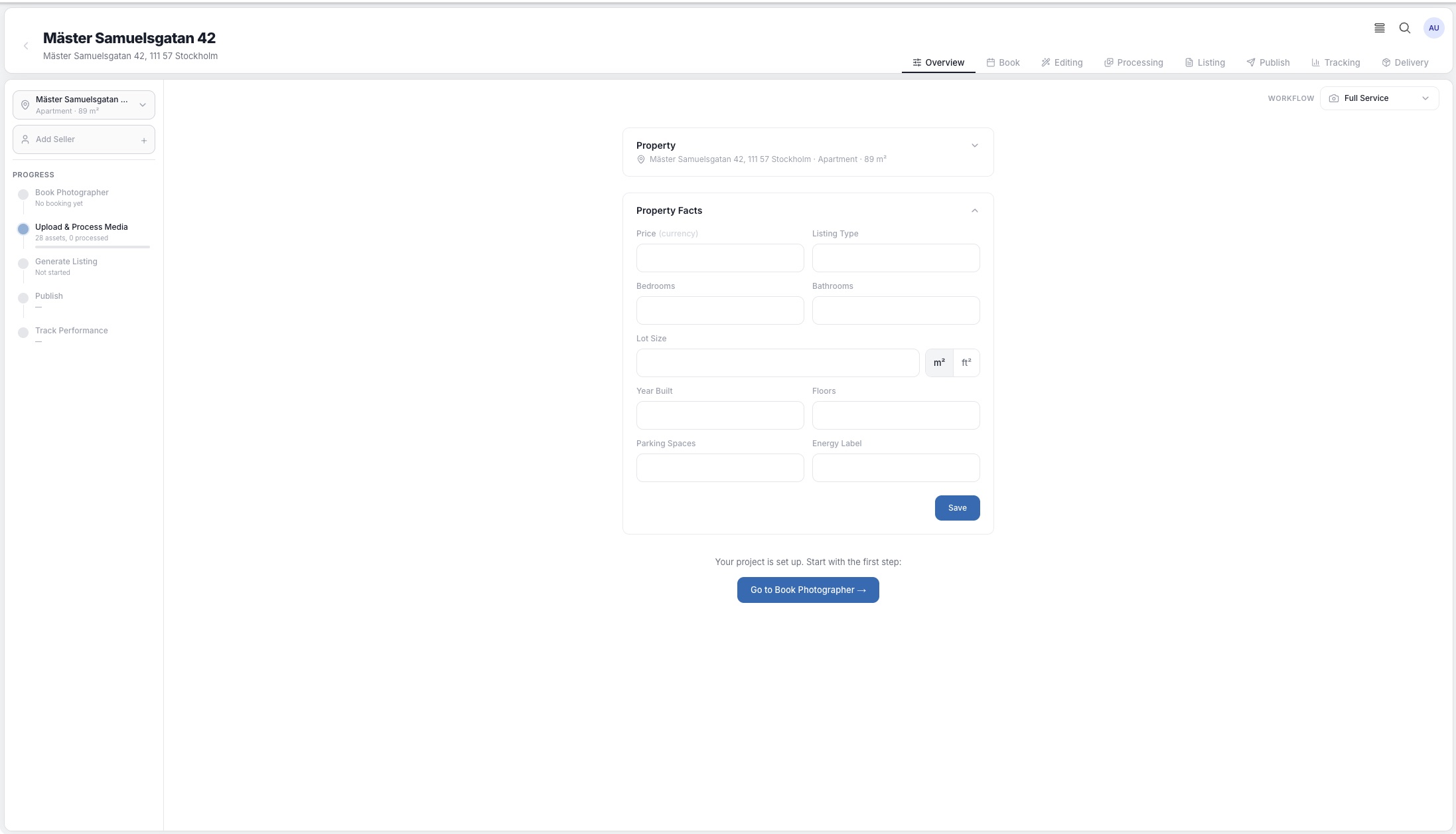Switch to the Processing tab

point(1133,62)
